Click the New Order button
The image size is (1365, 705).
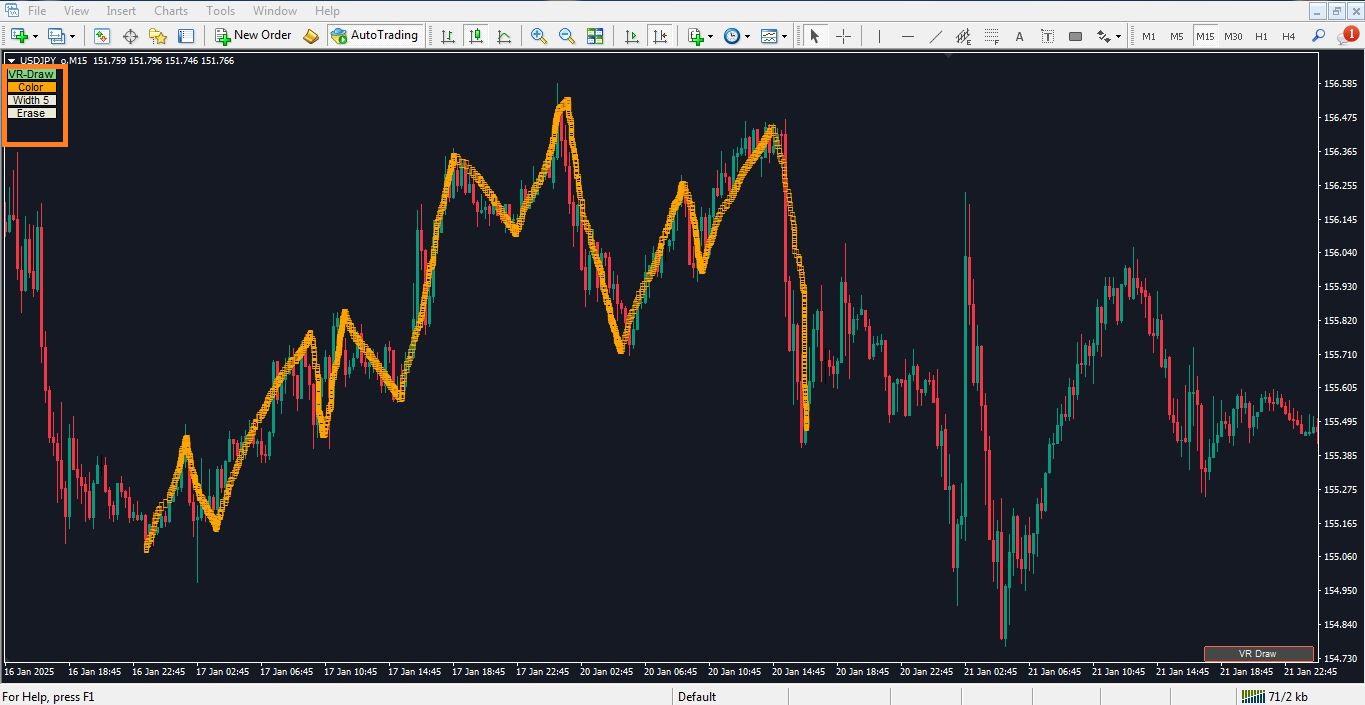(x=253, y=36)
